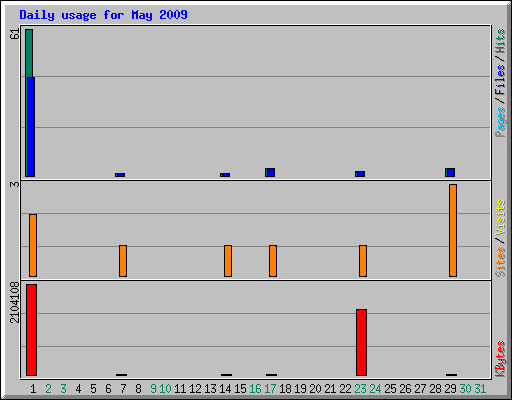Screen dimensions: 512x400
Task: Click the orange Sites bar for day 1
Action: (33, 245)
